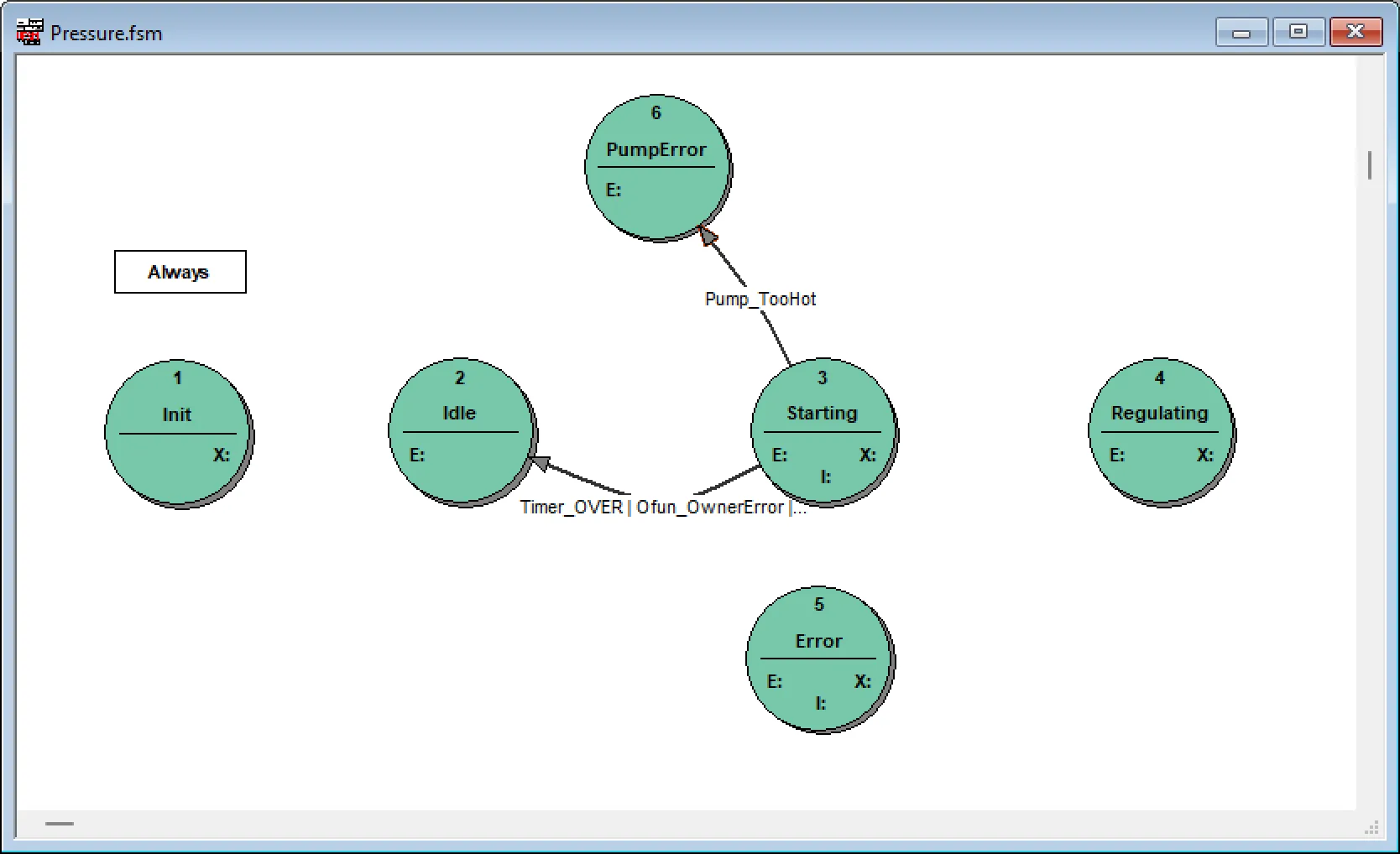This screenshot has width=1400, height=854.
Task: Click the X: exit action on Init state
Action: click(221, 455)
